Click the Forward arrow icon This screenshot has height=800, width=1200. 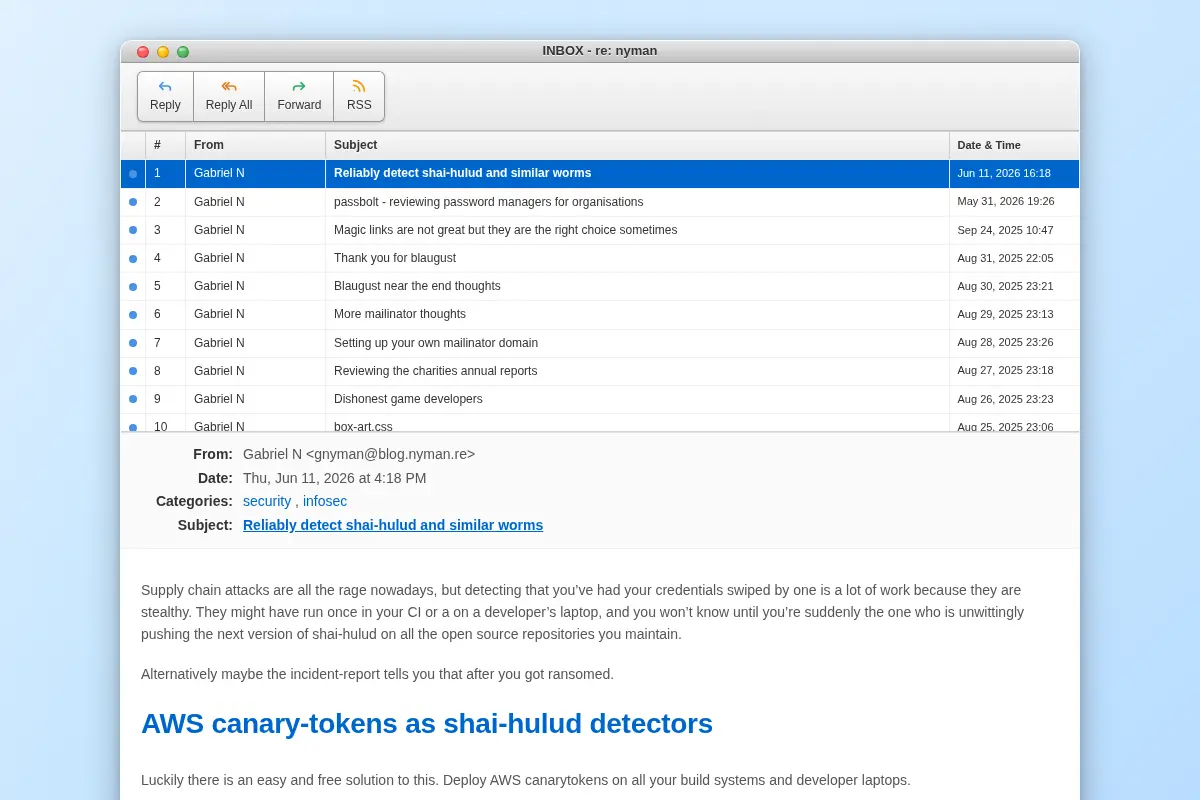(x=299, y=87)
